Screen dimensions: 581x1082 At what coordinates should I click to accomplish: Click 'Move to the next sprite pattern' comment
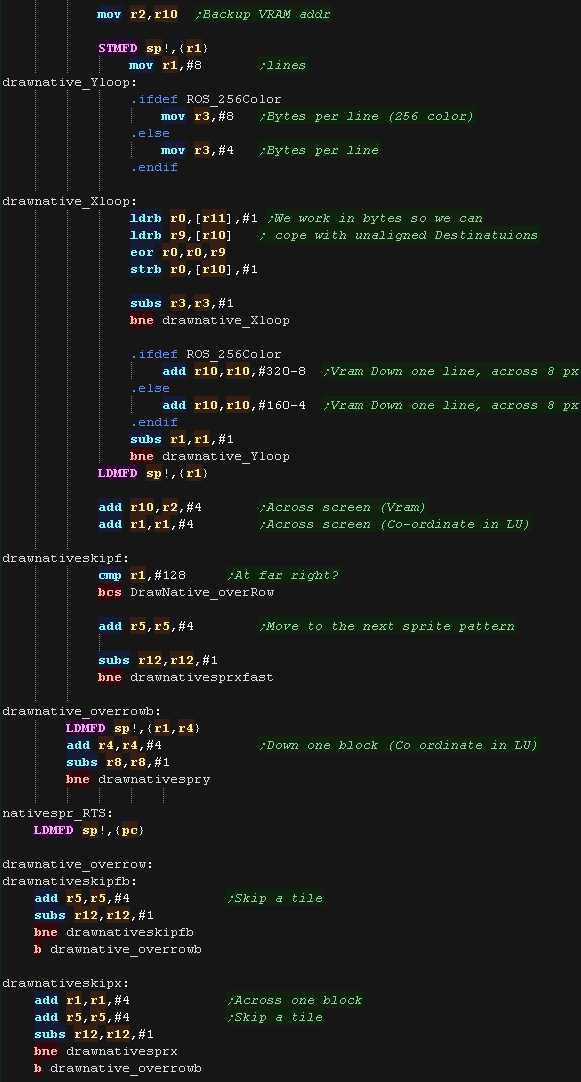387,626
